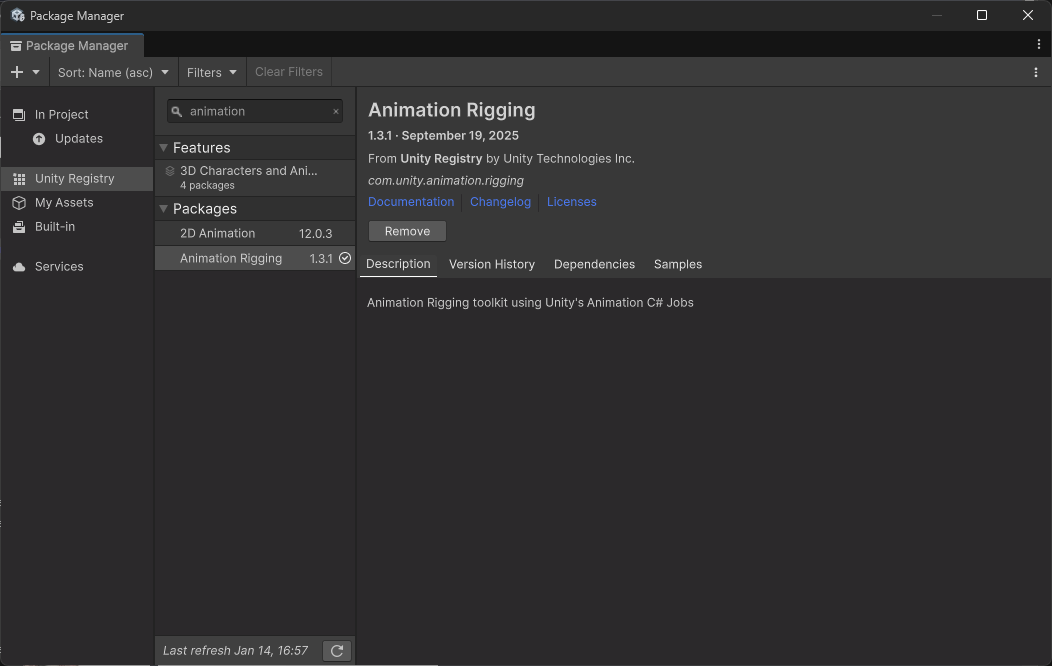Screen dimensions: 1052x666
Task: Select Unity Registry in the sidebar
Action: pyautogui.click(x=76, y=179)
